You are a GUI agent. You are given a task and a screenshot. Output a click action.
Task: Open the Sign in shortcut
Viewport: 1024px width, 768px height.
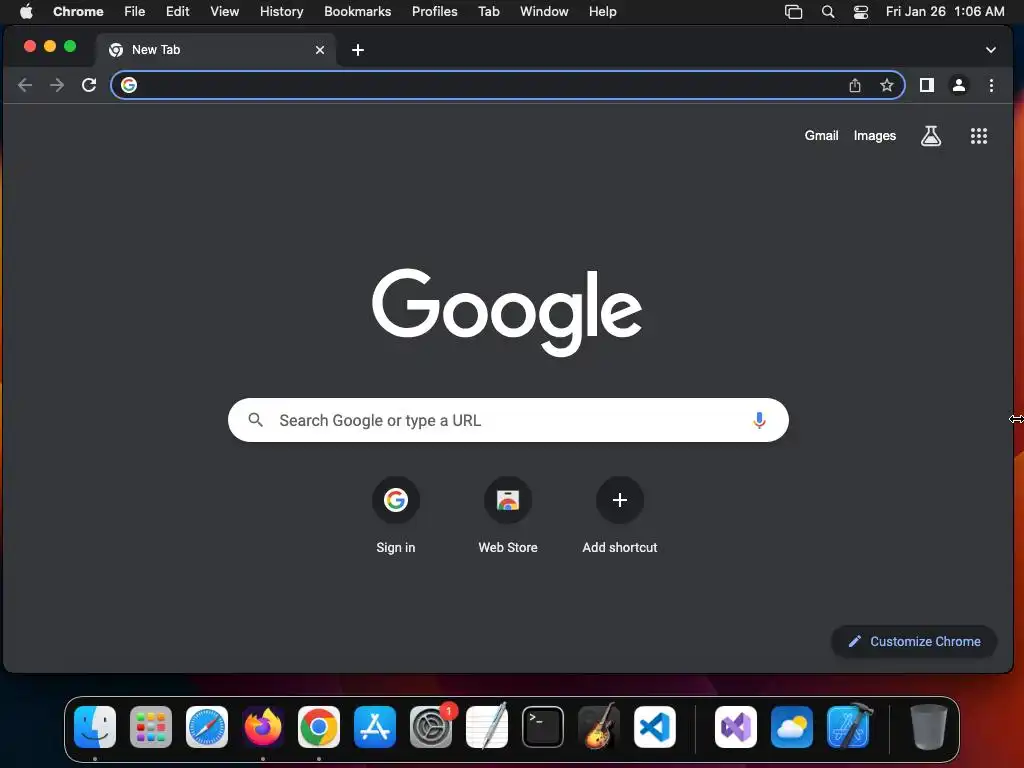(396, 516)
